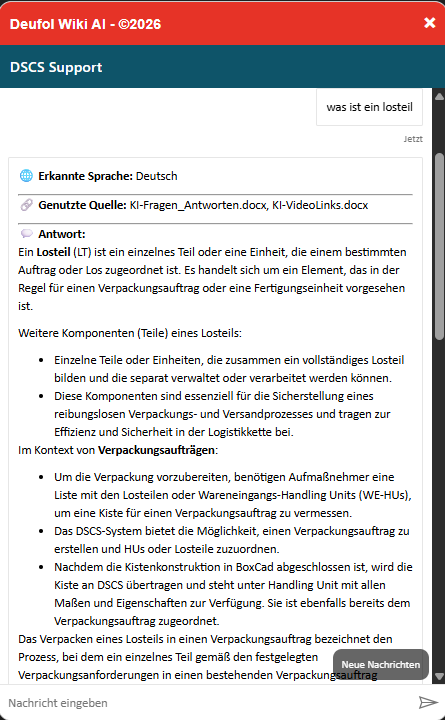Click the Neue Nachrichten button

[381, 664]
